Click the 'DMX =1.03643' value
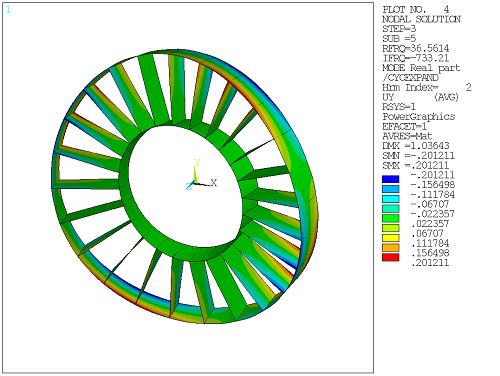The width and height of the screenshot is (500, 376). [416, 146]
